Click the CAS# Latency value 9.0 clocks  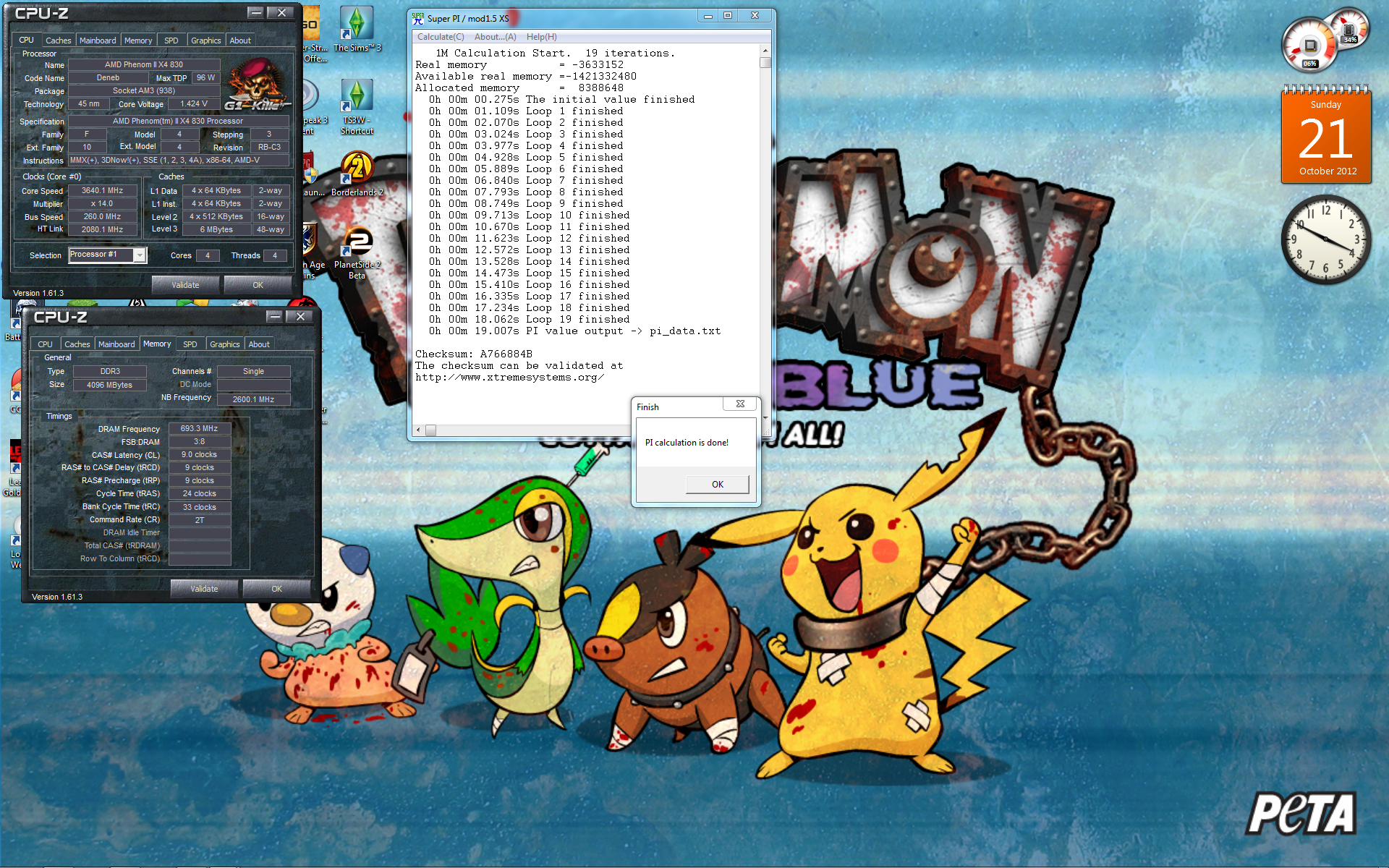tap(200, 455)
